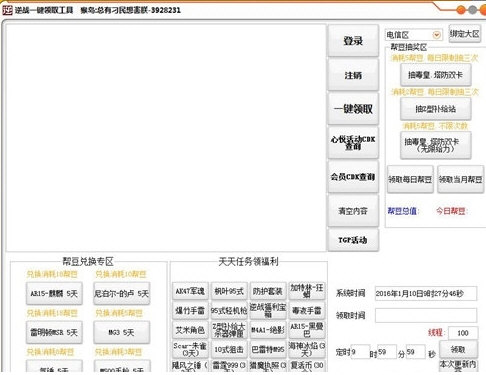Click the 注销 logout button

click(x=353, y=75)
